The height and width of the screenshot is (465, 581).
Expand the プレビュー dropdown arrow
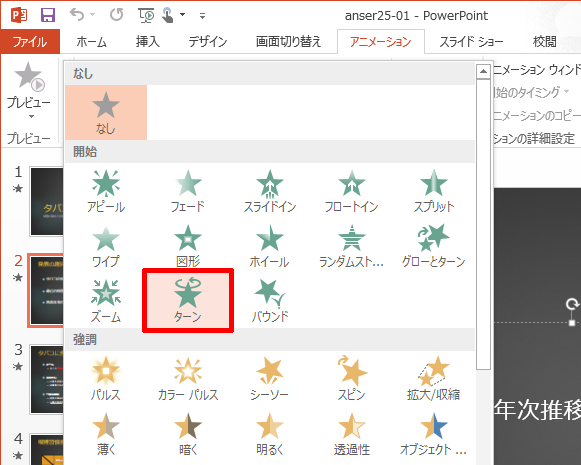point(31,117)
